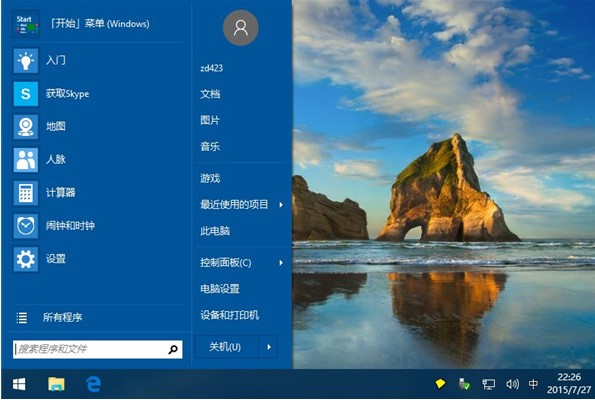This screenshot has width=595, height=400.
Task: Open the 设置 gear icon
Action: [26, 259]
